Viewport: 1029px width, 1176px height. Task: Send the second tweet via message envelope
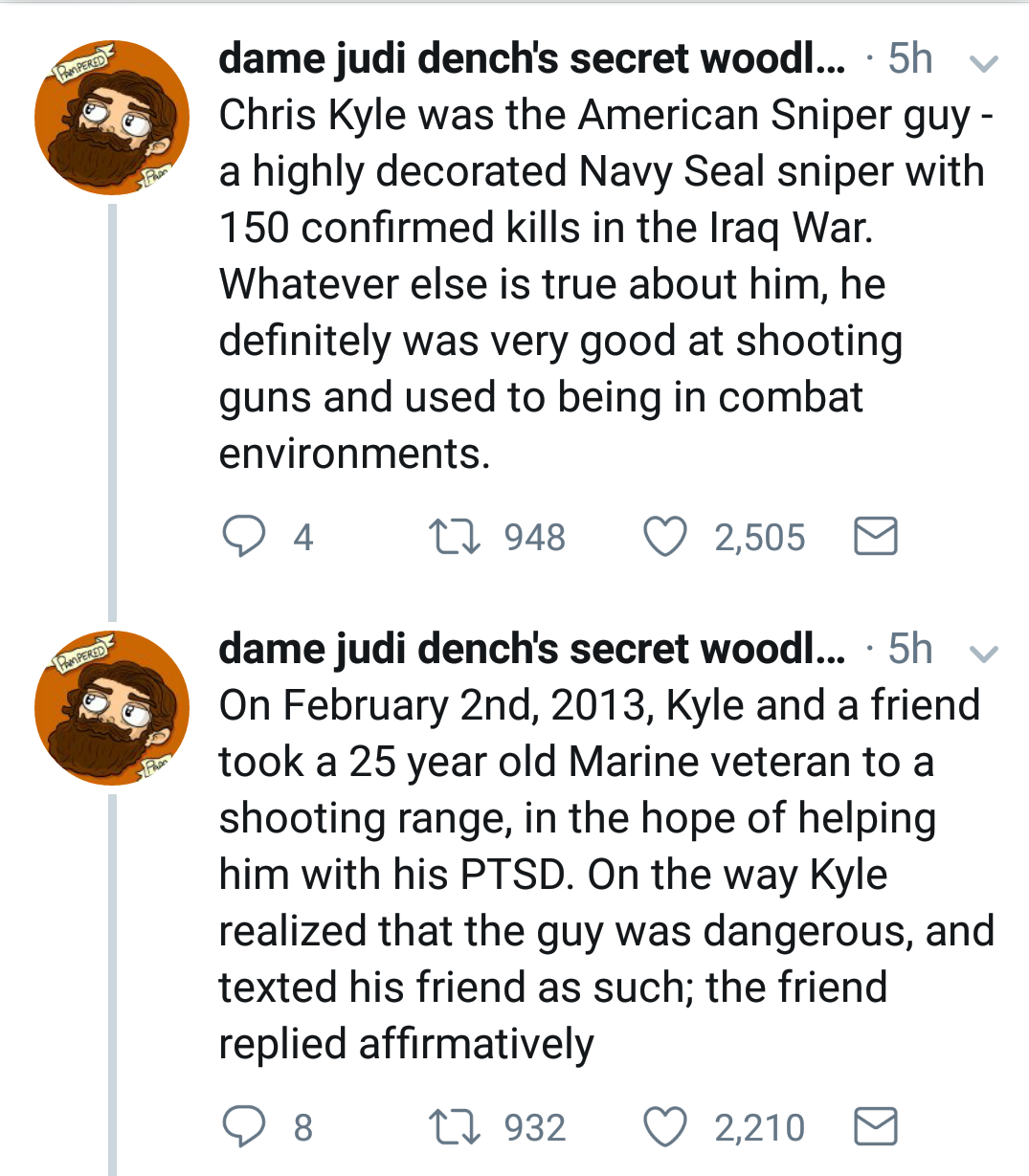click(875, 1127)
